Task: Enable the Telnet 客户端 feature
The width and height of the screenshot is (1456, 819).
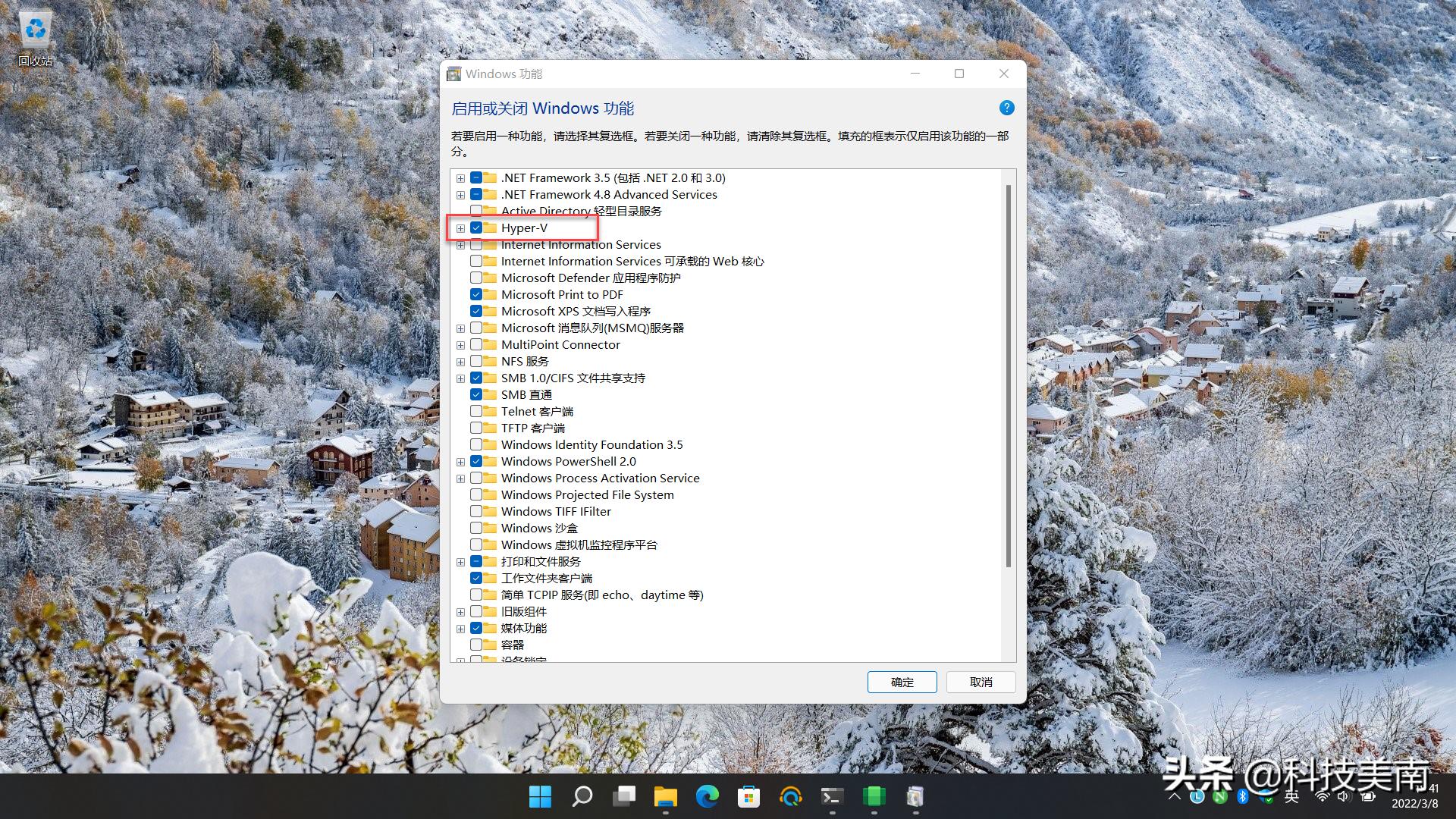Action: [477, 411]
